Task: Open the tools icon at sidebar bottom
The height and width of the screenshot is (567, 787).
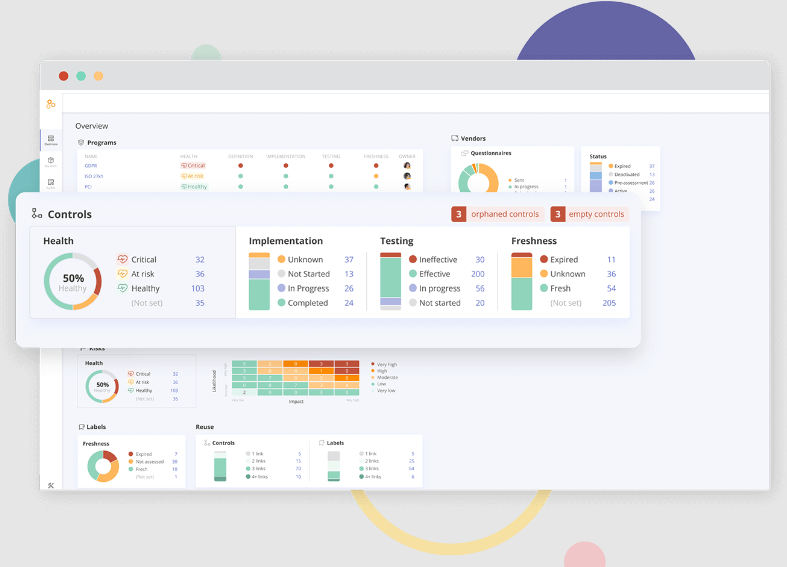Action: (x=51, y=485)
